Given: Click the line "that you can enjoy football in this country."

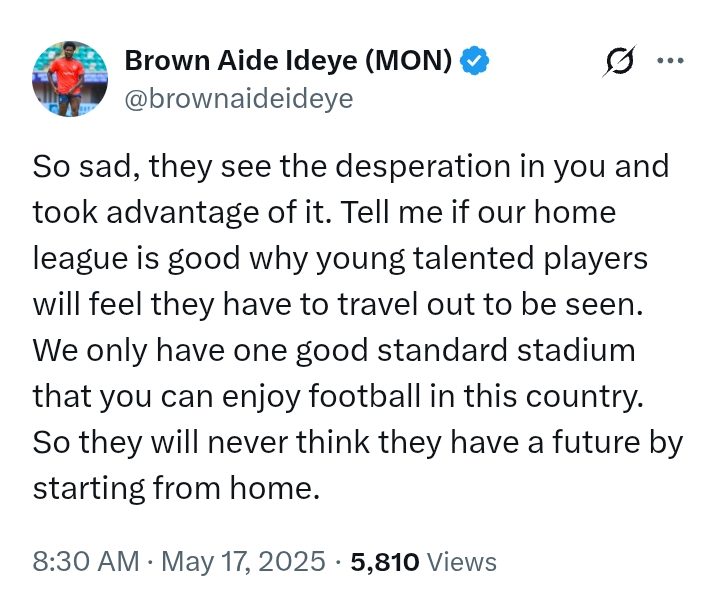Looking at the screenshot, I should pyautogui.click(x=338, y=396).
